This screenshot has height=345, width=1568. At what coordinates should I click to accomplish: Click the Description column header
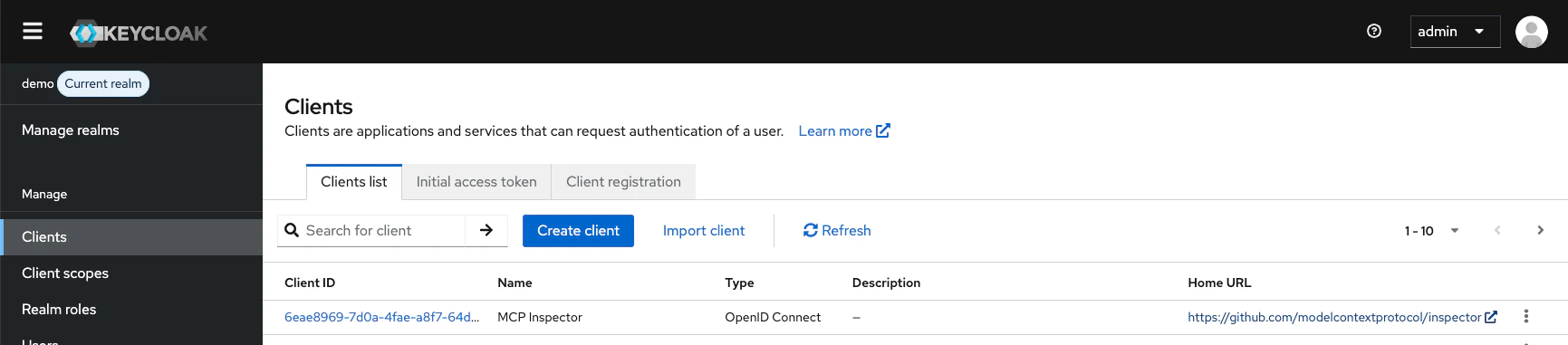(x=886, y=283)
